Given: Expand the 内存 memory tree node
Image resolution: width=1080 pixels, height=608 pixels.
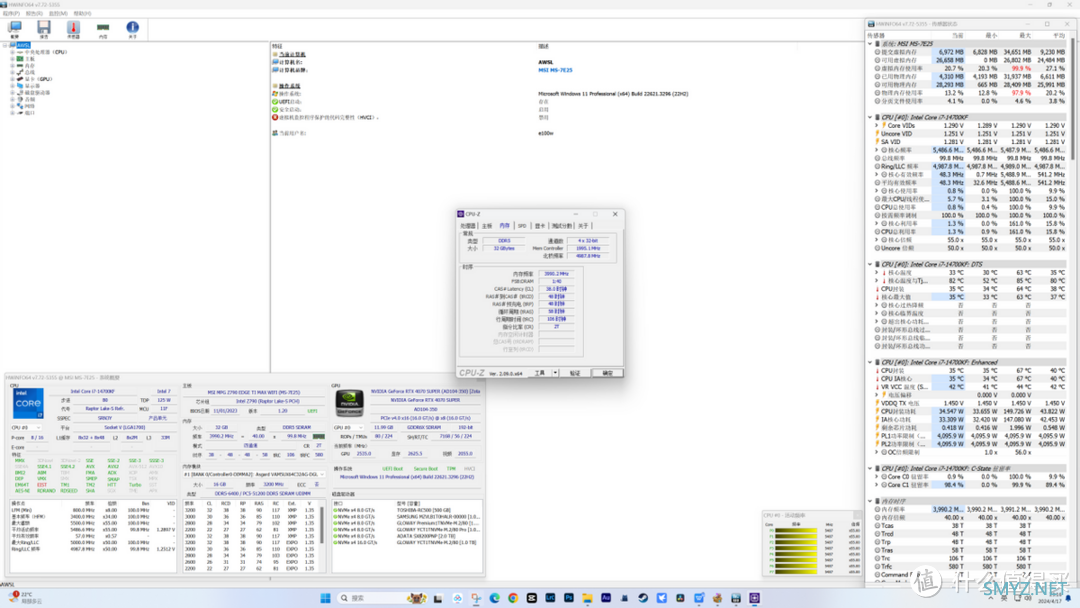Looking at the screenshot, I should coord(12,65).
